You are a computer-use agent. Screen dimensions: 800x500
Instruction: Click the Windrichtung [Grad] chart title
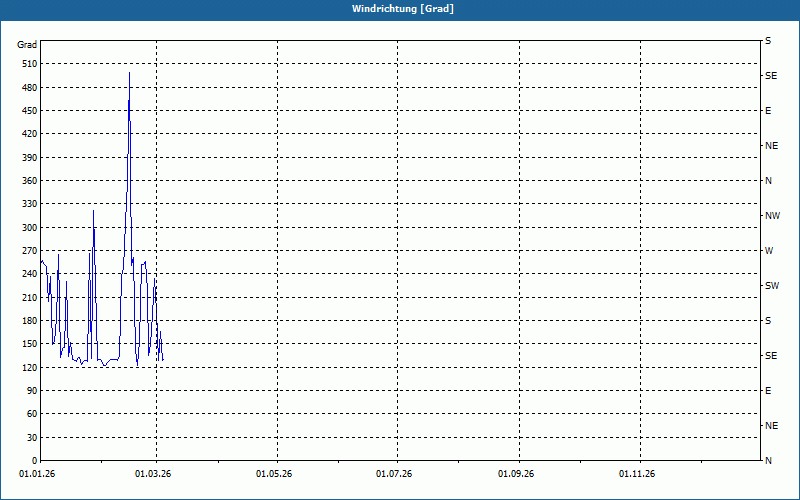coord(399,9)
